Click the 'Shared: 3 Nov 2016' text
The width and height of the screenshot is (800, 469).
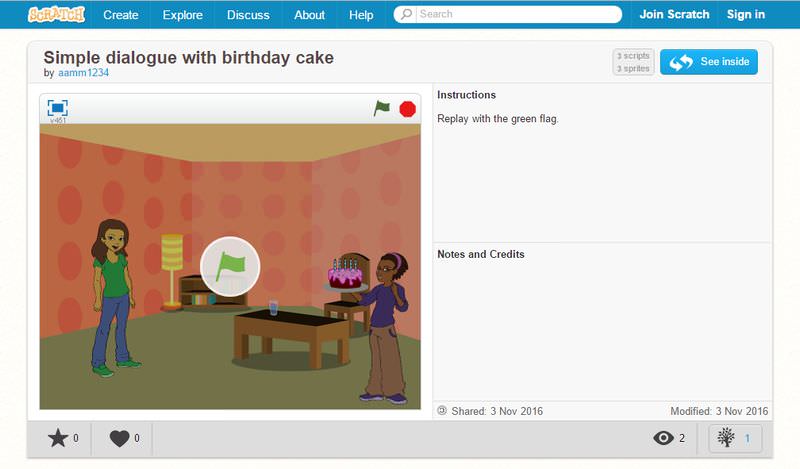(497, 411)
